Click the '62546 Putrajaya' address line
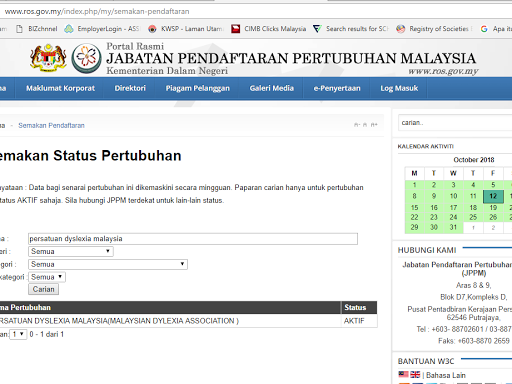The height and width of the screenshot is (384, 512). tap(473, 318)
